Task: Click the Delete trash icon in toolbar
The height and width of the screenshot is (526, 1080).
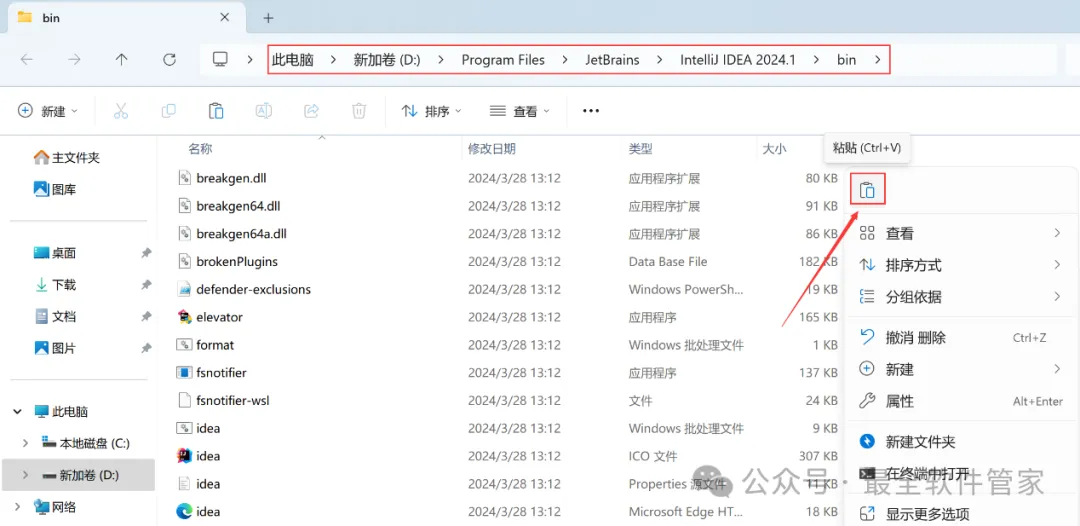Action: [x=359, y=111]
